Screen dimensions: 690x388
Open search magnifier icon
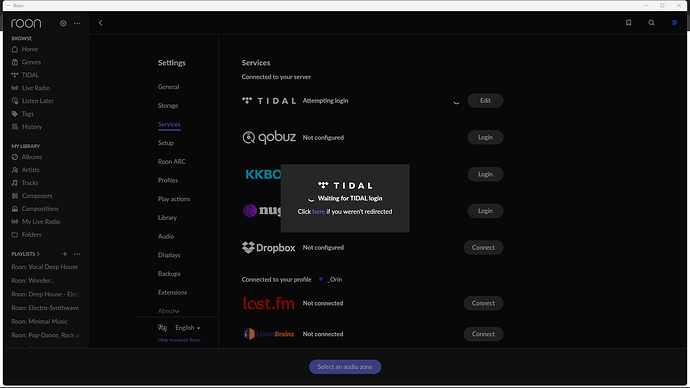[x=651, y=23]
